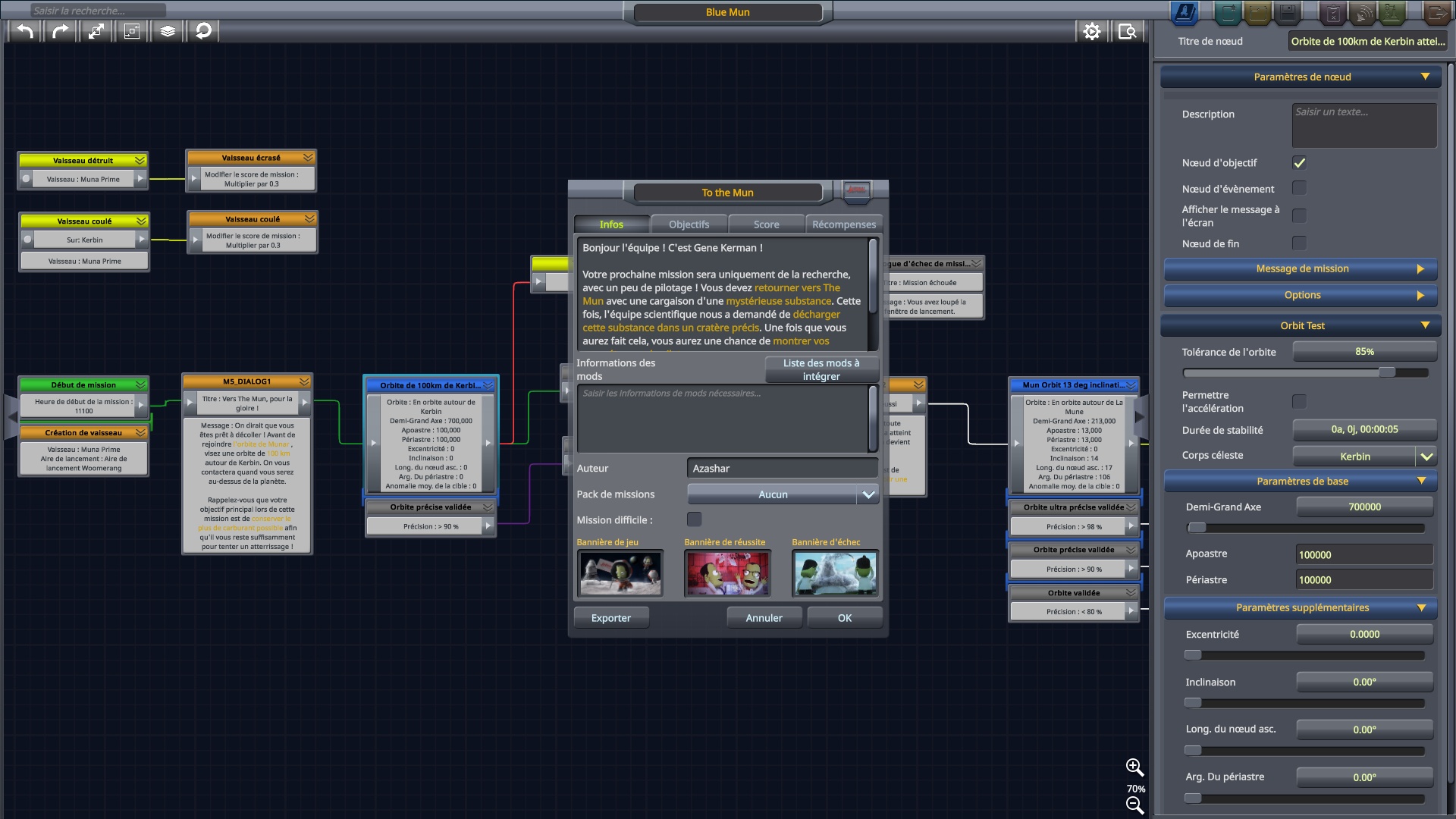Enable the Nœud d'évènement checkbox
This screenshot has width=1456, height=819.
point(1299,188)
